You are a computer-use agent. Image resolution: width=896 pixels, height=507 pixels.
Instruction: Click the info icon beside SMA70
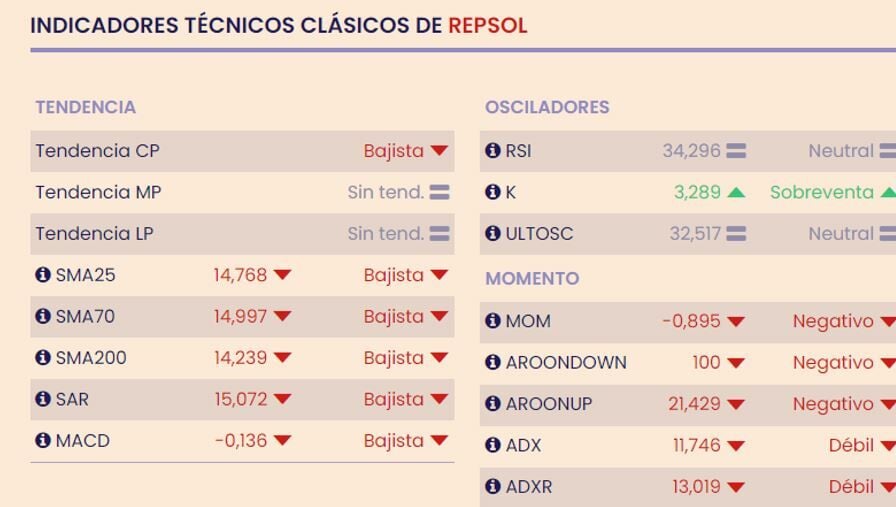(43, 316)
